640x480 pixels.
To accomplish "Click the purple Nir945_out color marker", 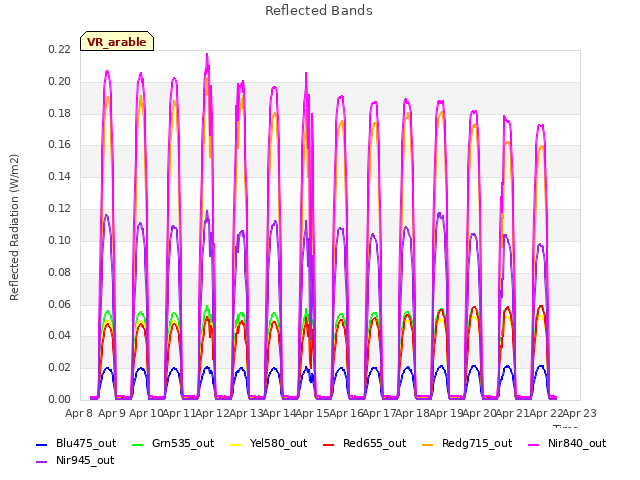I will (x=42, y=462).
